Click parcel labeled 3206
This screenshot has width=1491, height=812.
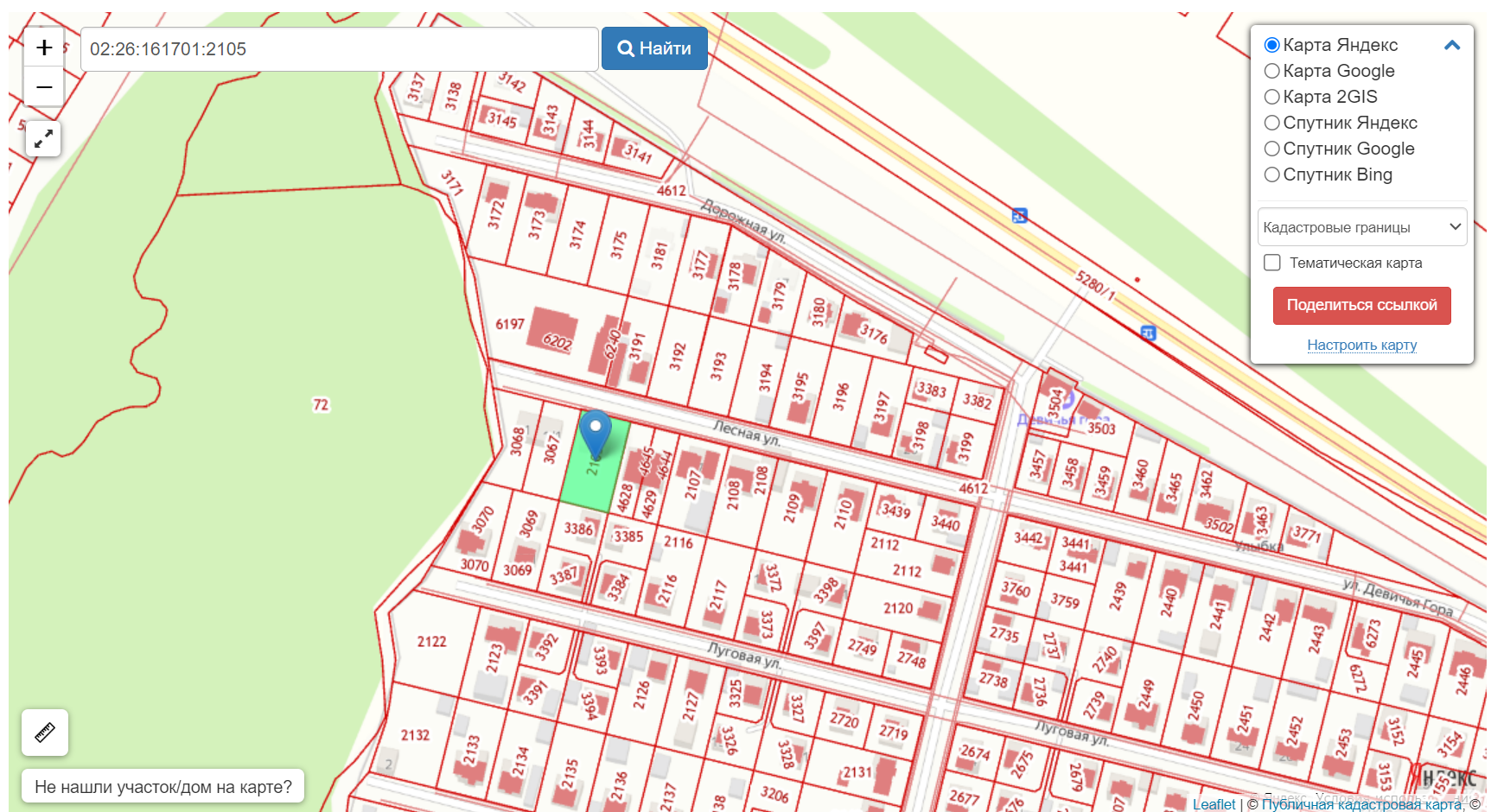coord(774,794)
